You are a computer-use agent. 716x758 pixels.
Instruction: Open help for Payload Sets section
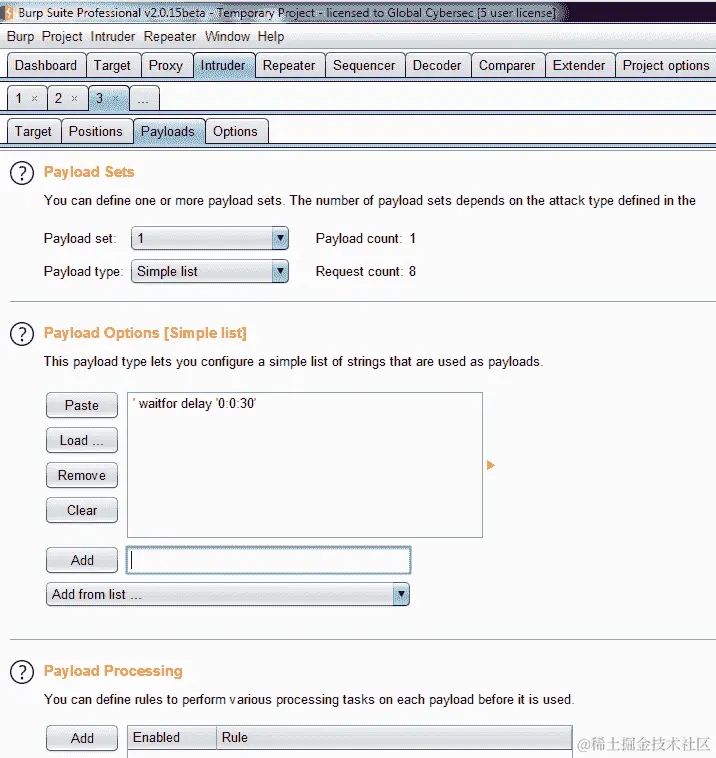point(22,173)
